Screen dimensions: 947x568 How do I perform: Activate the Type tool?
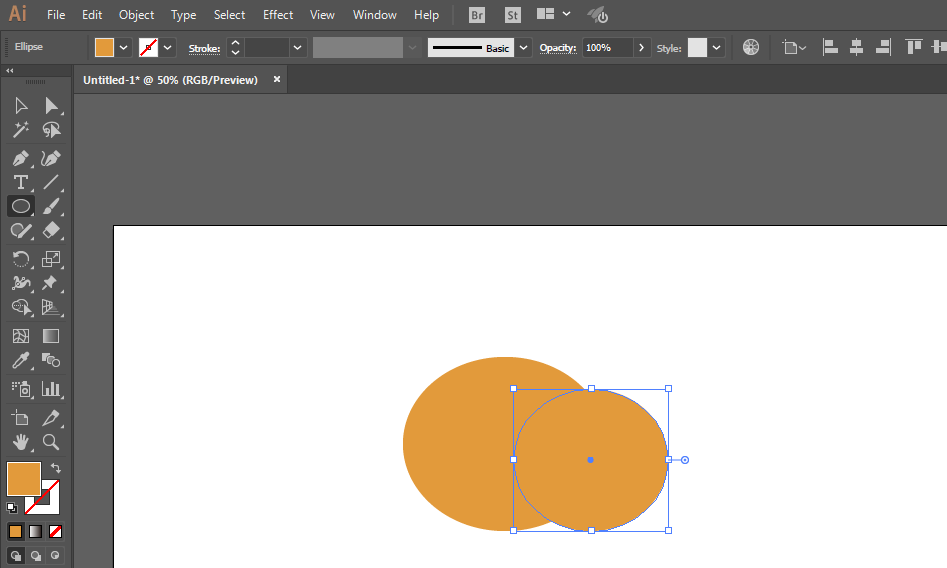point(20,182)
